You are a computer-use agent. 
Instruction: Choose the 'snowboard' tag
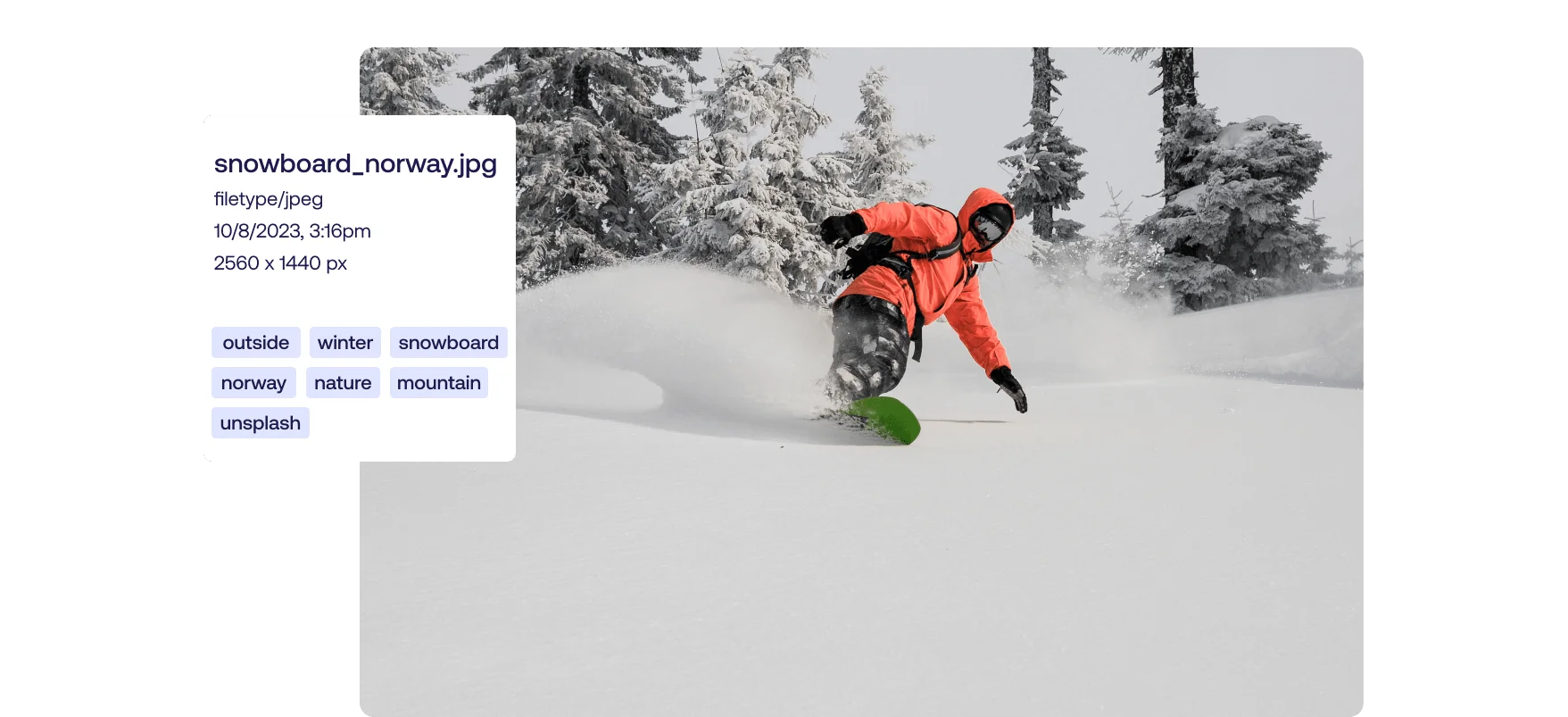[x=449, y=343]
